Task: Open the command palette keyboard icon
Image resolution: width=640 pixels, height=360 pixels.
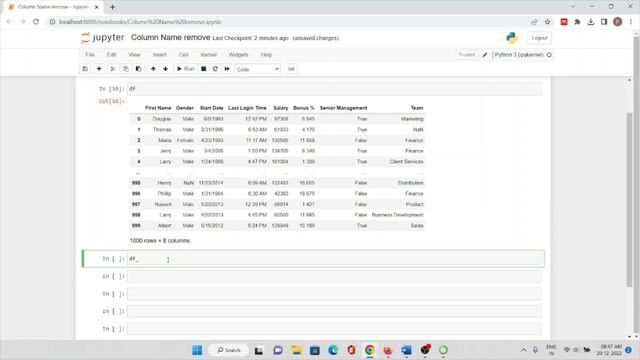Action: (x=291, y=69)
